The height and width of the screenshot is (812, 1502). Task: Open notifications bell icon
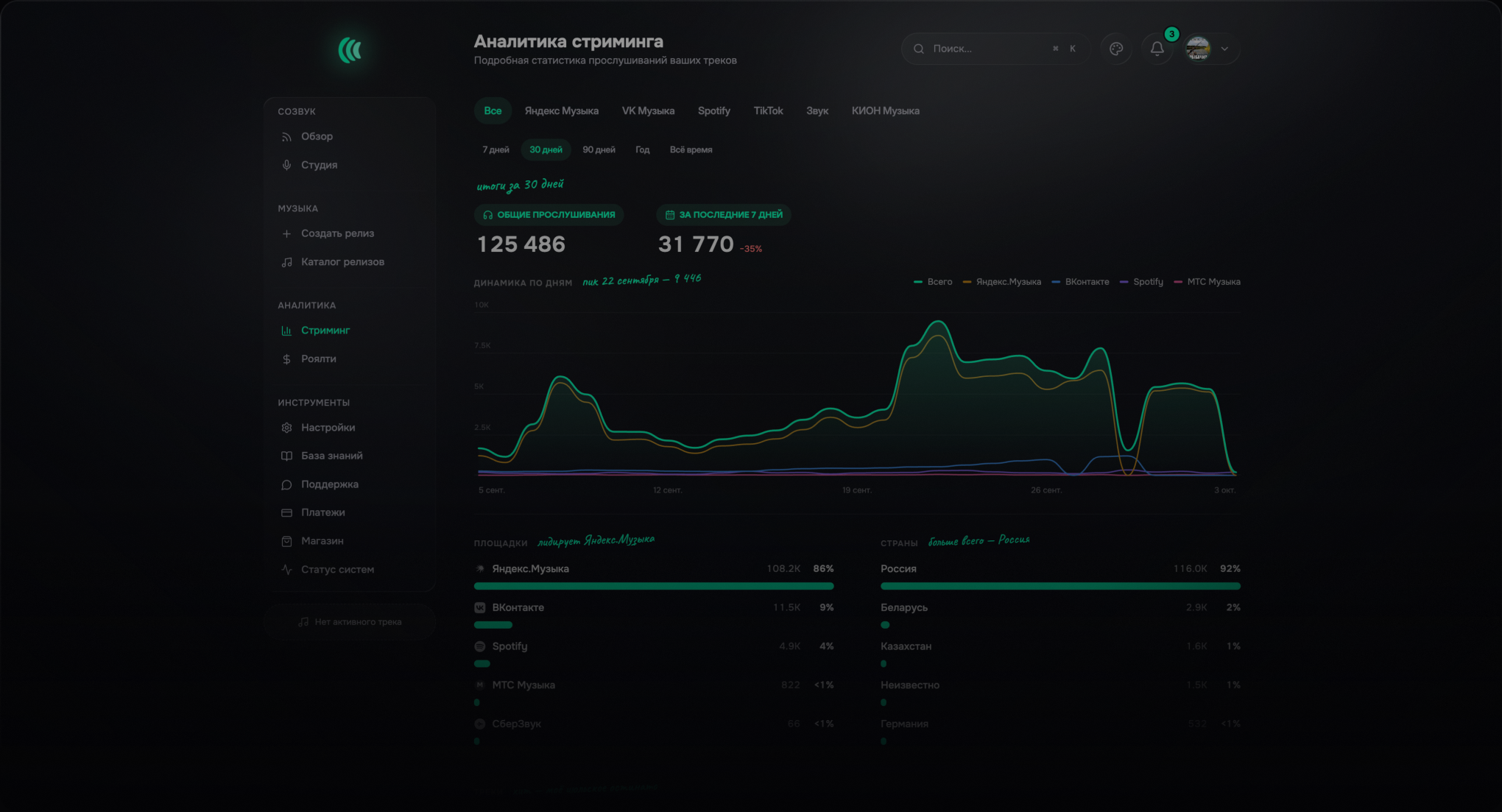(x=1157, y=49)
